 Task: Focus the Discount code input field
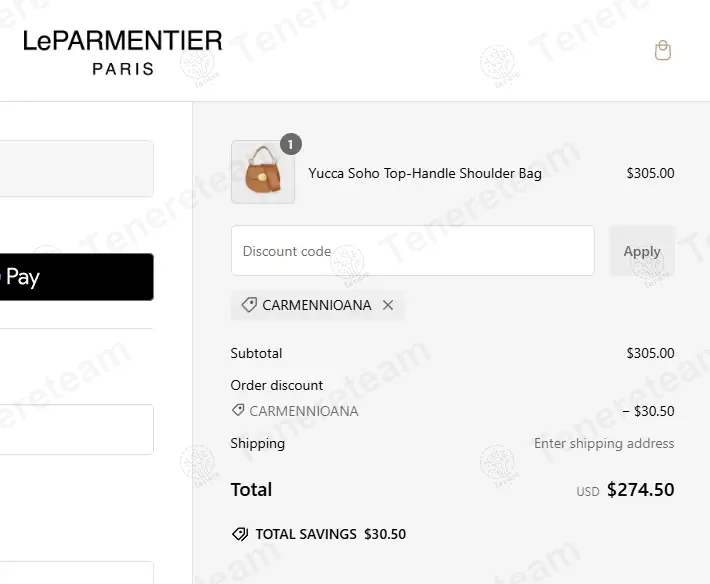412,251
